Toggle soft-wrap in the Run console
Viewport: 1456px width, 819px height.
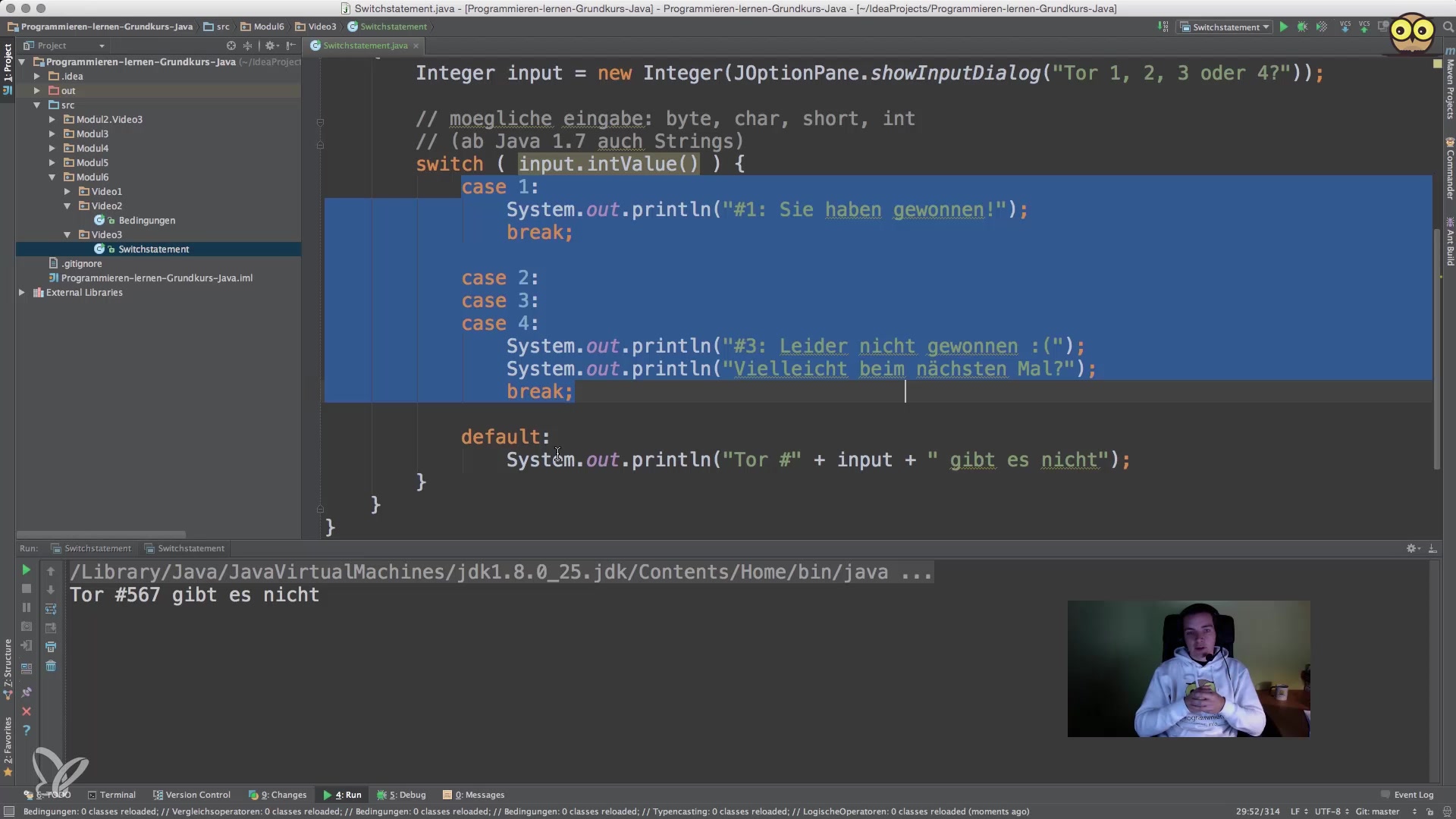(51, 609)
